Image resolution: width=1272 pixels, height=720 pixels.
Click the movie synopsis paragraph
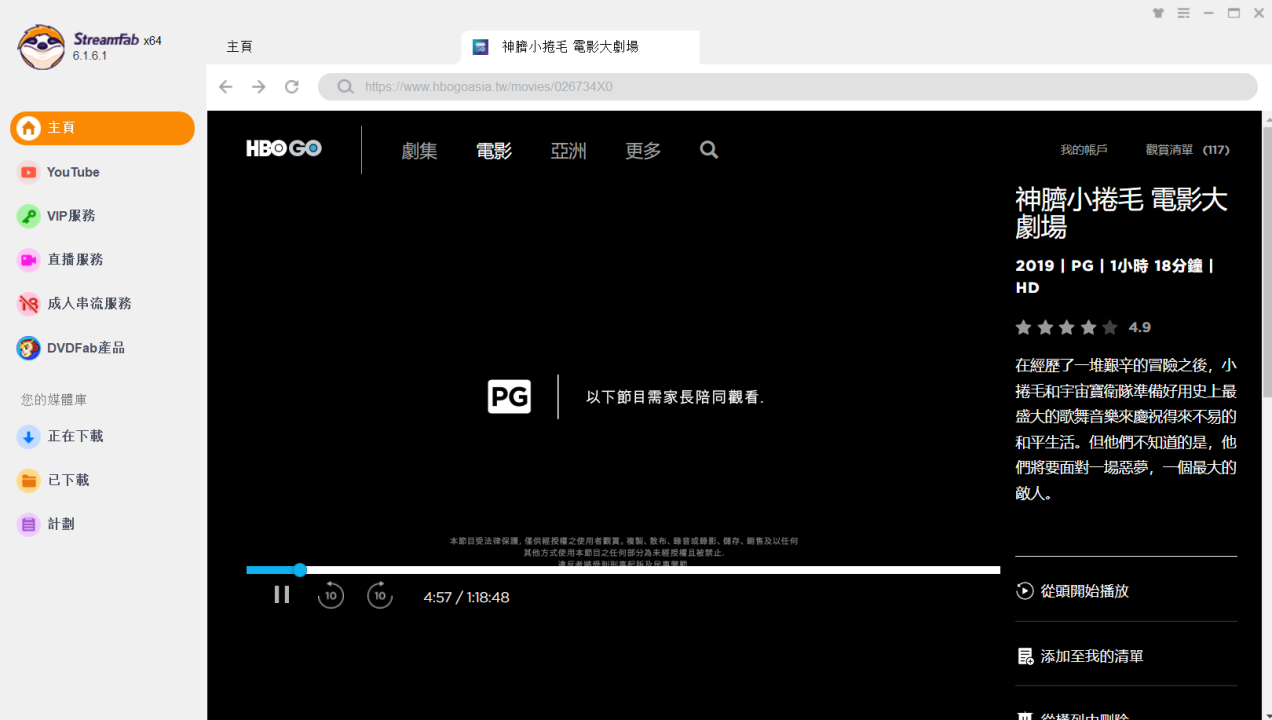(x=1126, y=429)
